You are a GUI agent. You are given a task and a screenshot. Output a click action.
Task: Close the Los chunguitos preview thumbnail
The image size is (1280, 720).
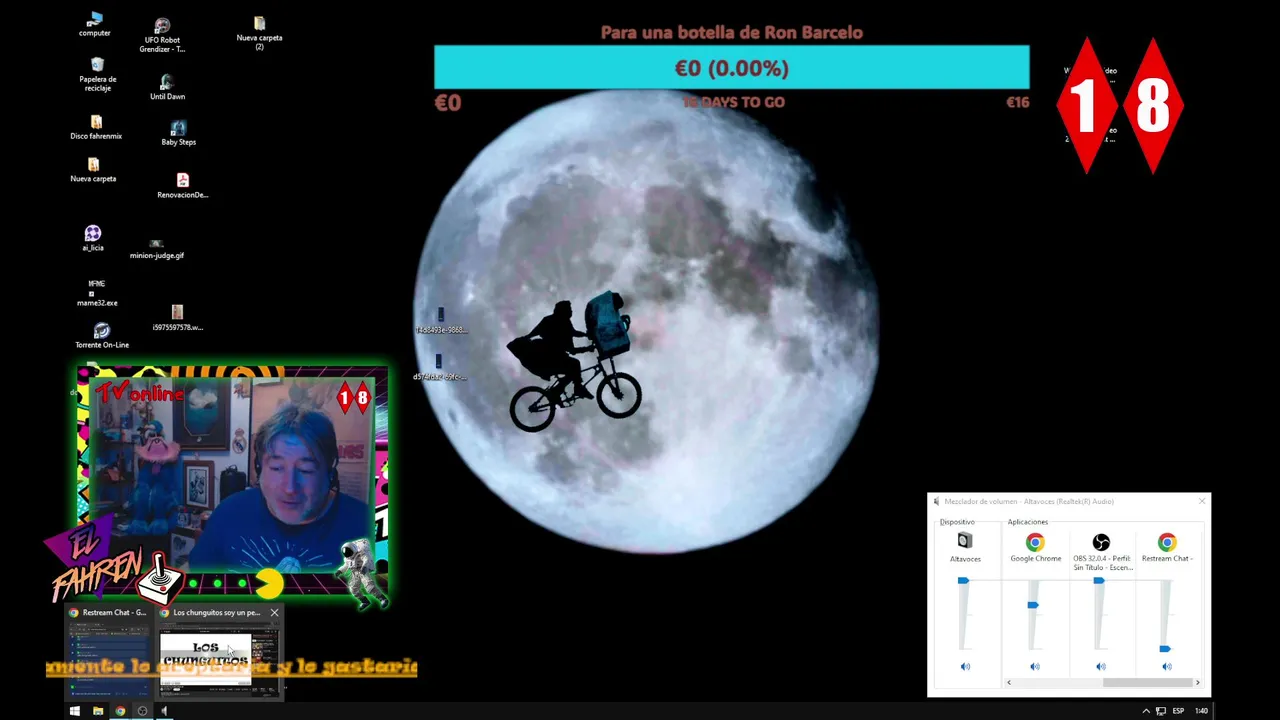[x=274, y=612]
